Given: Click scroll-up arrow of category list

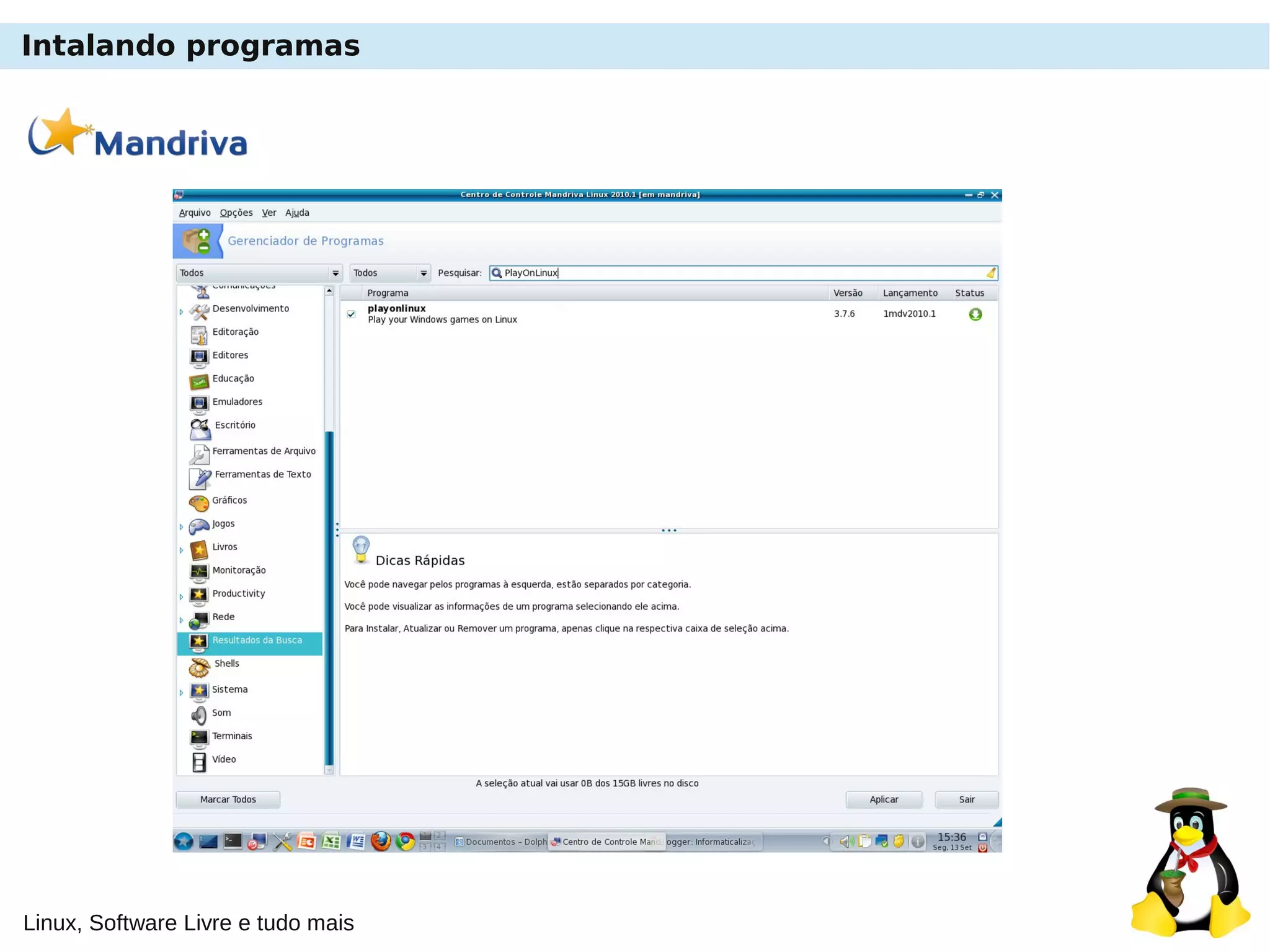Looking at the screenshot, I should [329, 291].
